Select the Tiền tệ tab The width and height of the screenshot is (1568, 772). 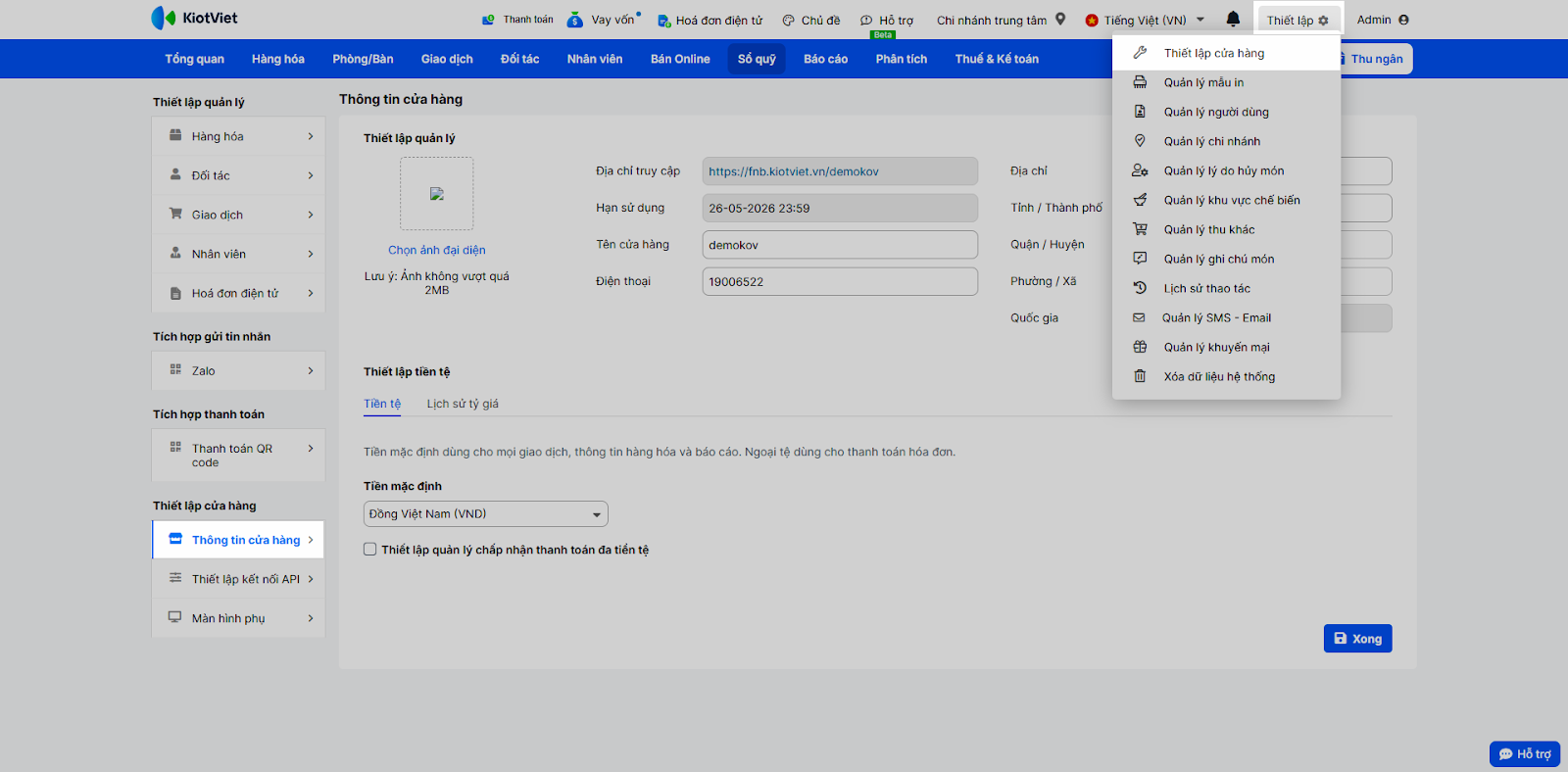[x=382, y=404]
